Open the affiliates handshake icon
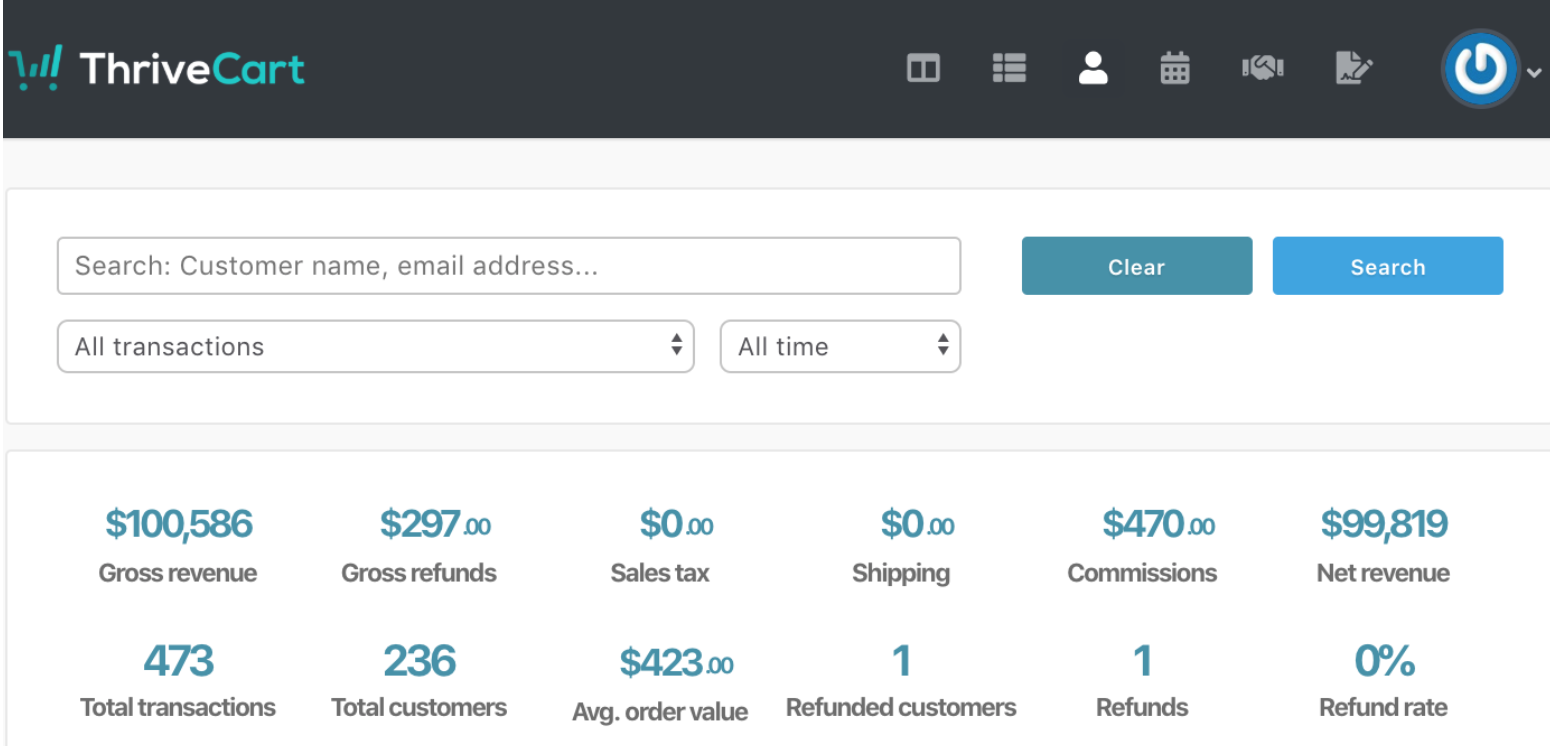 coord(1262,69)
